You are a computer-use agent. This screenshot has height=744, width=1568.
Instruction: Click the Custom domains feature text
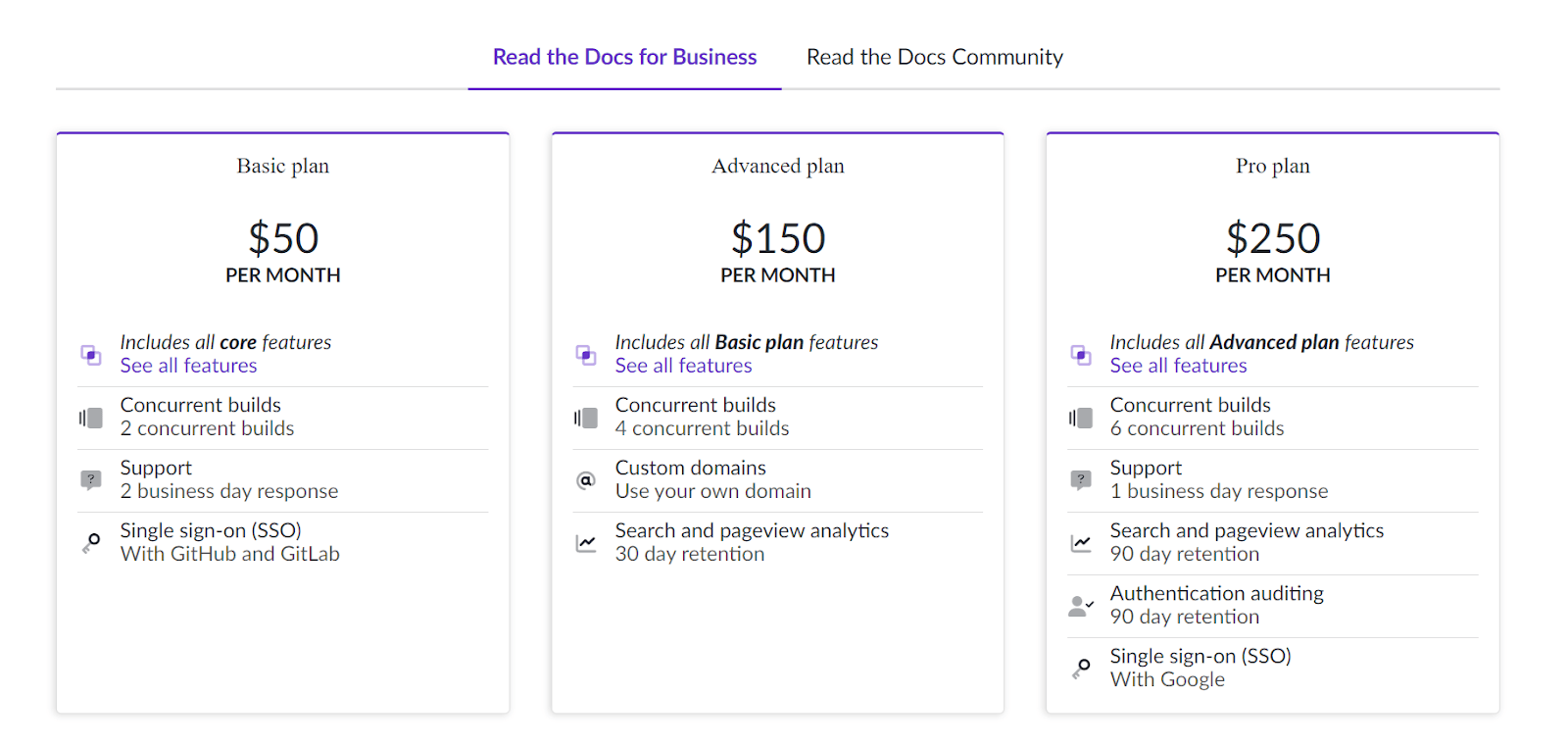pos(690,468)
